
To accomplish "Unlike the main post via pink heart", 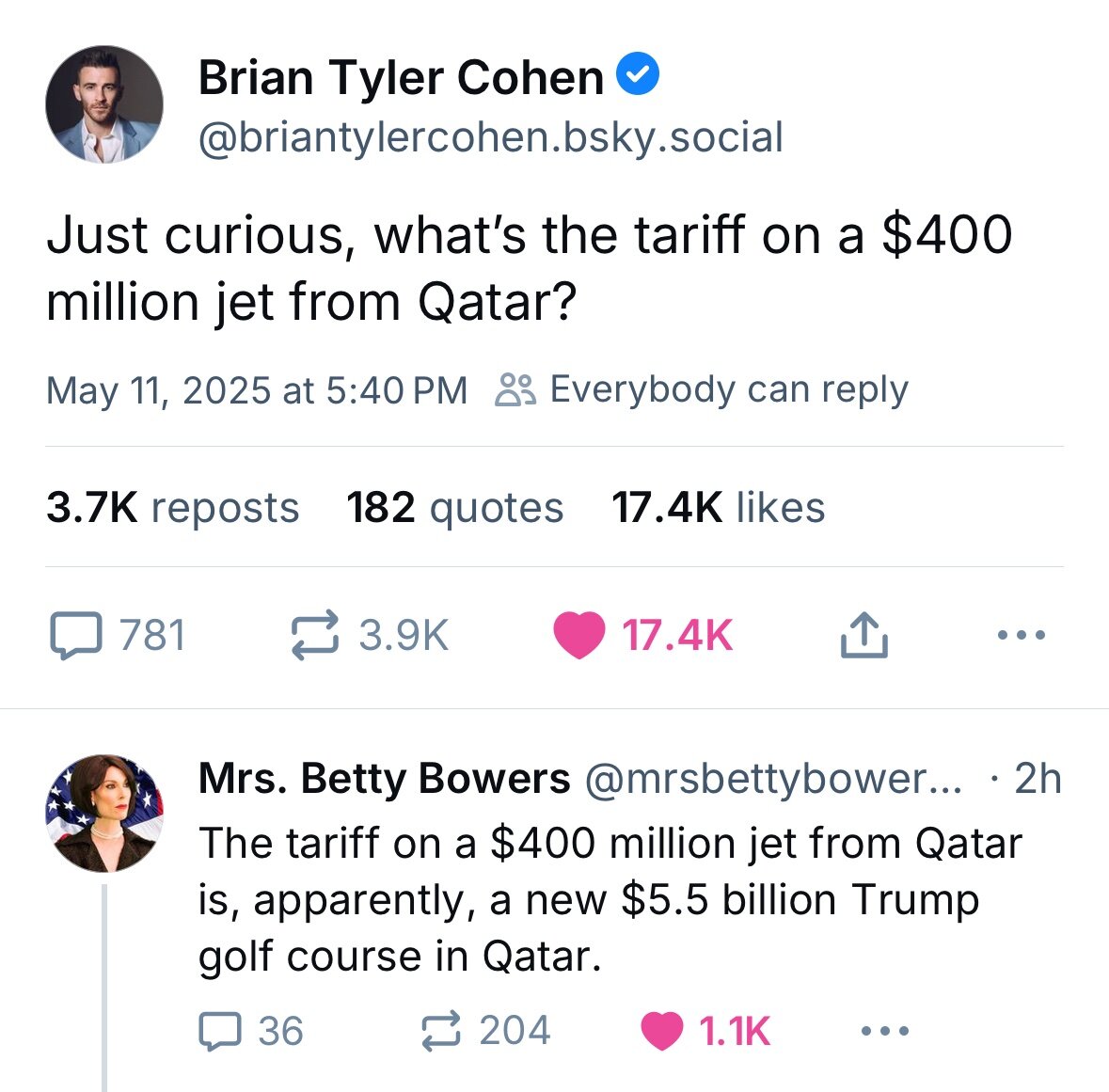I will [578, 635].
